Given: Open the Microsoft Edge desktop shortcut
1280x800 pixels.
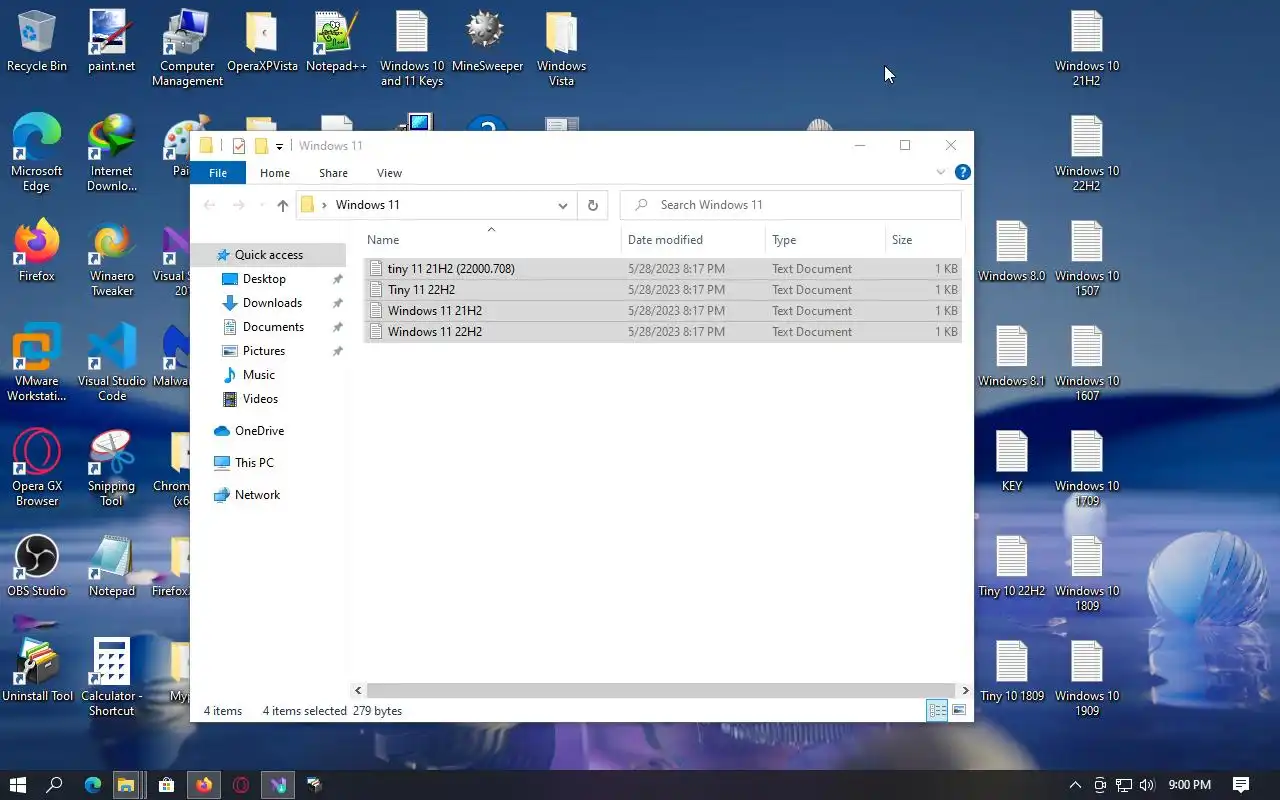Looking at the screenshot, I should 37,152.
